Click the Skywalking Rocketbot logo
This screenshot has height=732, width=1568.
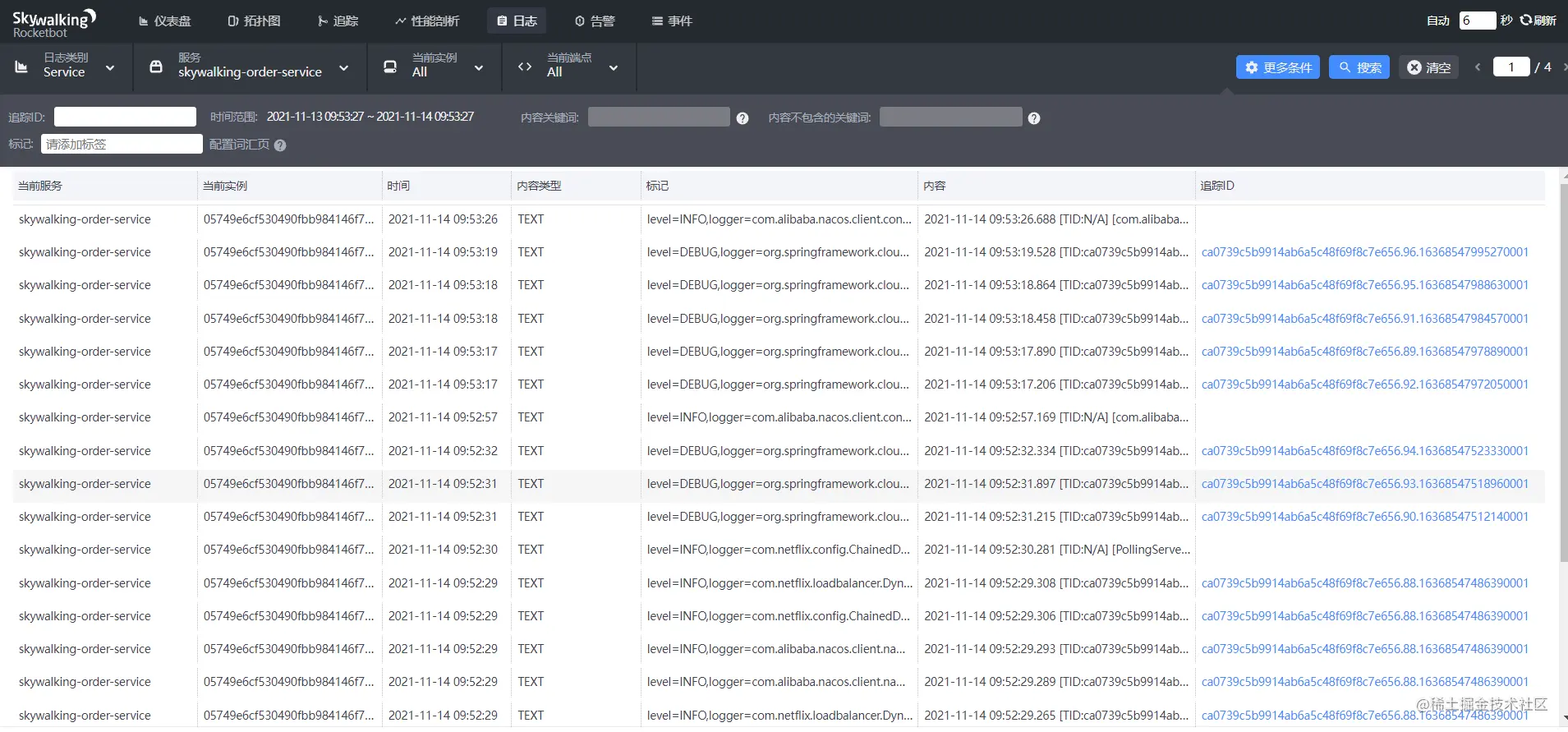pyautogui.click(x=54, y=23)
